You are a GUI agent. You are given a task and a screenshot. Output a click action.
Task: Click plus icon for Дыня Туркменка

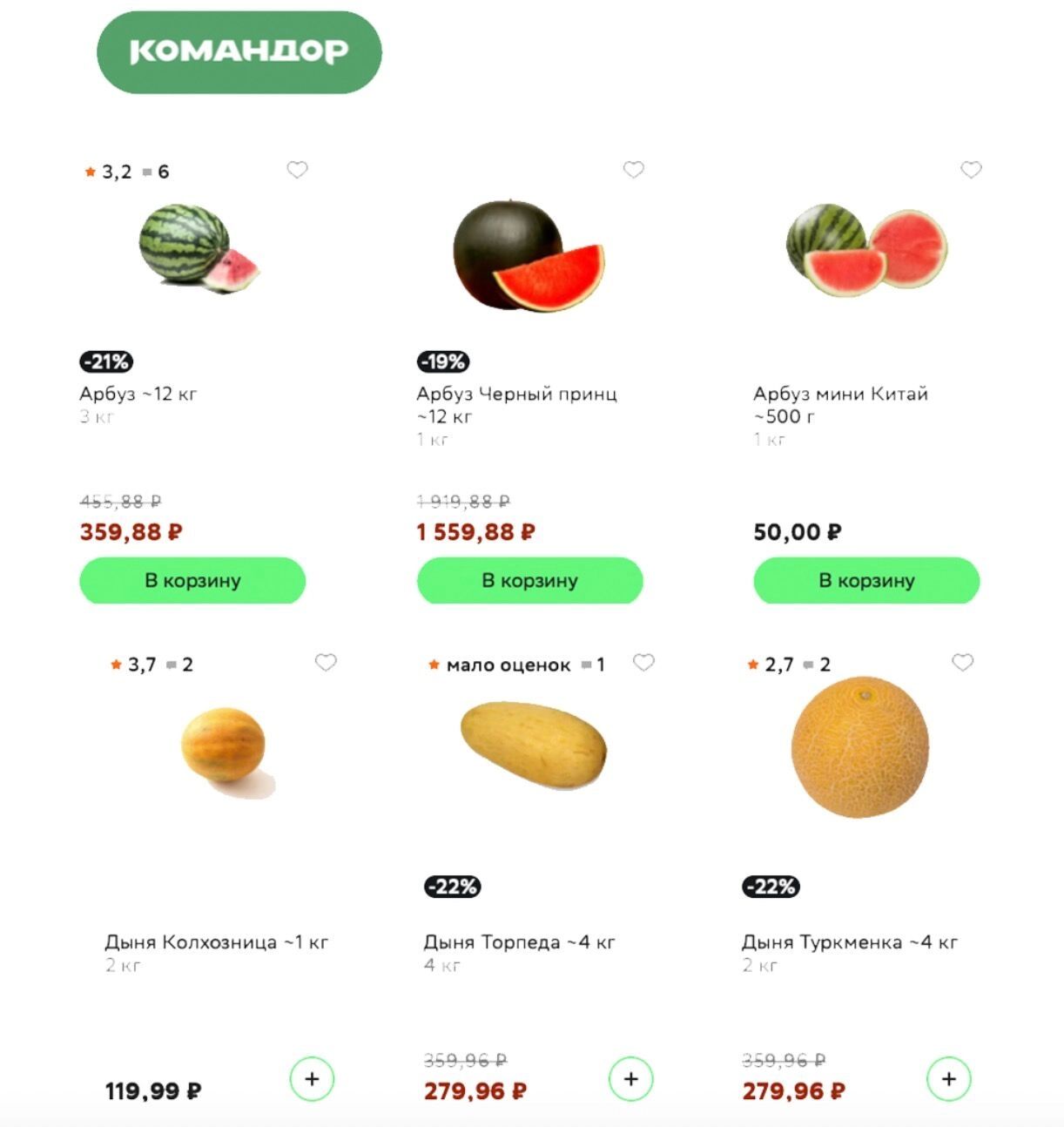coord(948,1080)
